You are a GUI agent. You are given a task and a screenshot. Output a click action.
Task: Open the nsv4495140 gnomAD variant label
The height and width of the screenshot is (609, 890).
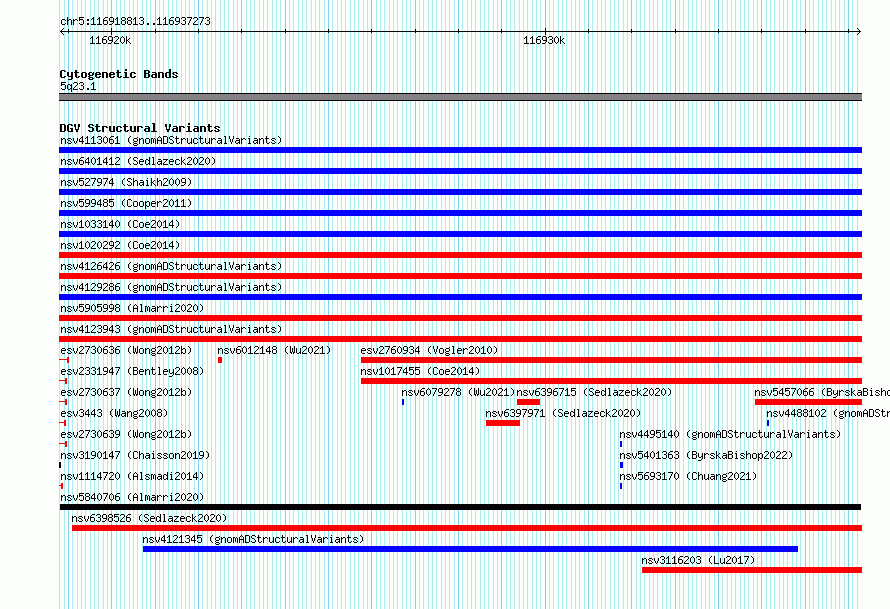[x=730, y=434]
